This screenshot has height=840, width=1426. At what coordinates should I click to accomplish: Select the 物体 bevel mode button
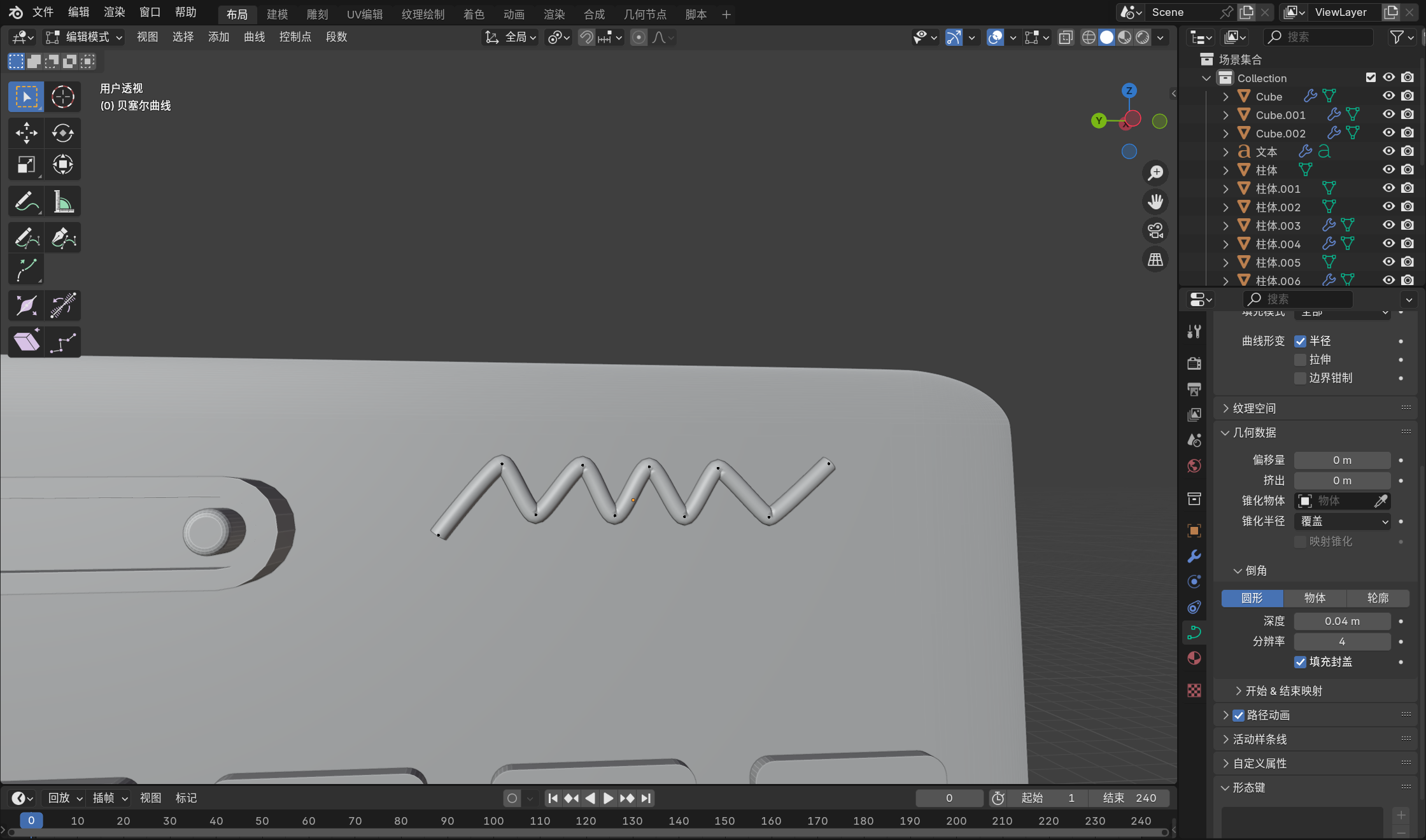(1315, 598)
